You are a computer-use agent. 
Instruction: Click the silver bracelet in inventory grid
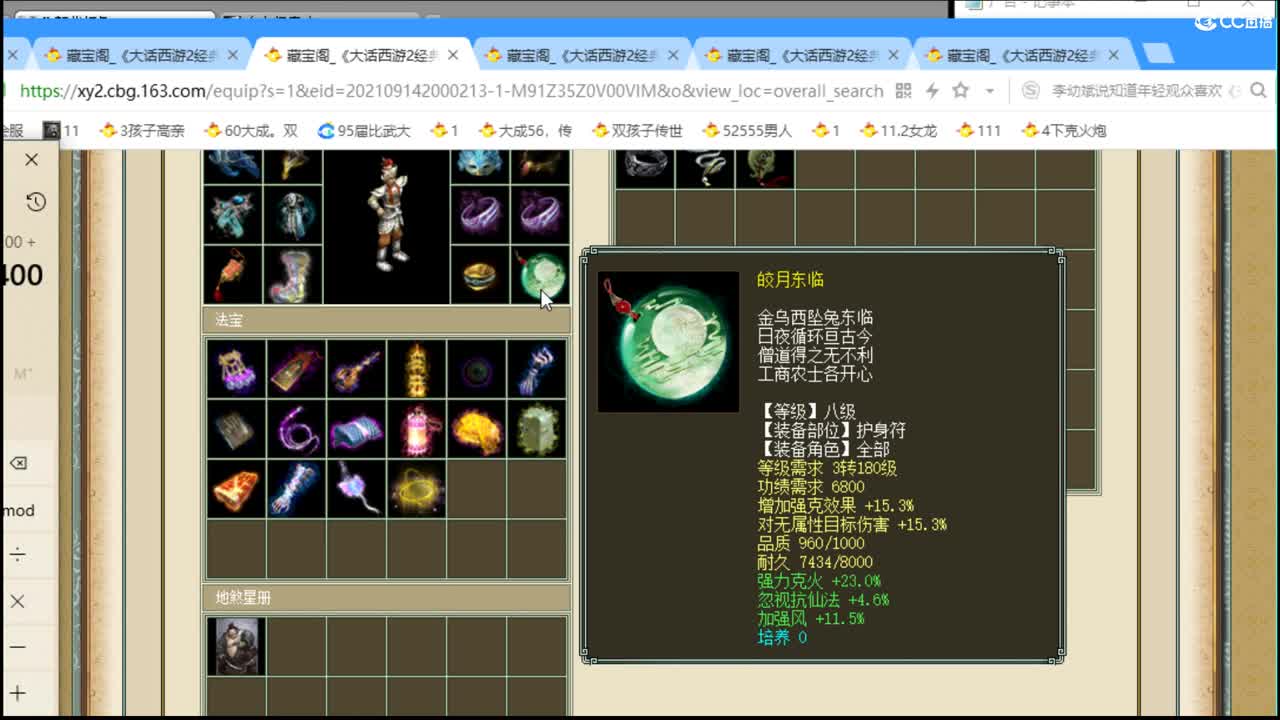pos(644,167)
